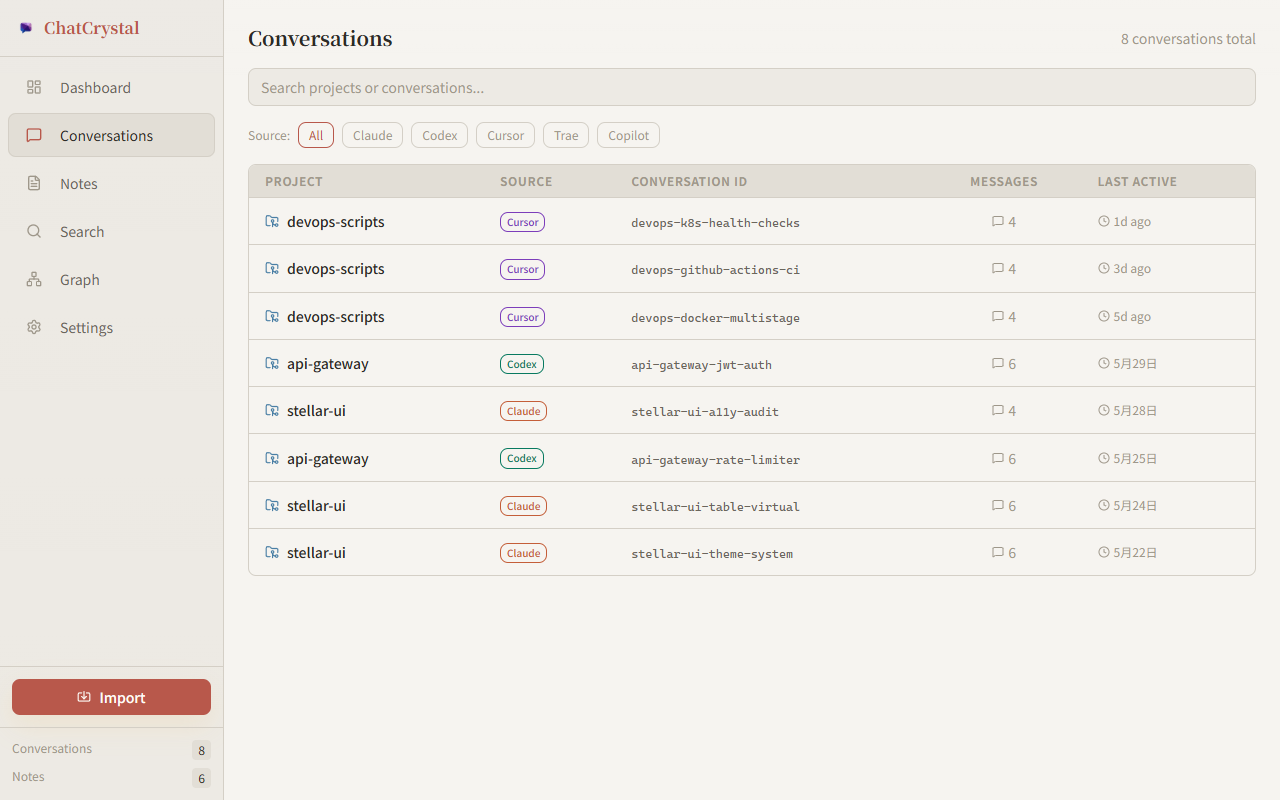1280x800 pixels.
Task: Click the ChatCrystal logo icon
Action: coord(26,28)
